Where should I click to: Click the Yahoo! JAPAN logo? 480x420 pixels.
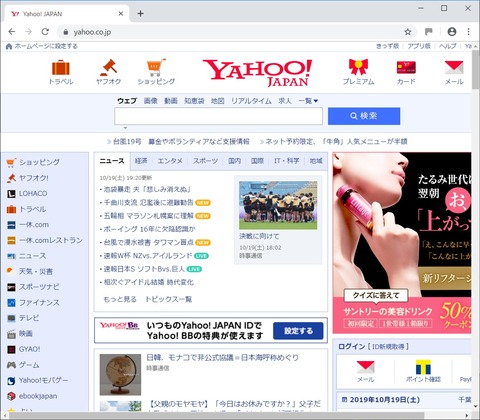click(x=257, y=73)
